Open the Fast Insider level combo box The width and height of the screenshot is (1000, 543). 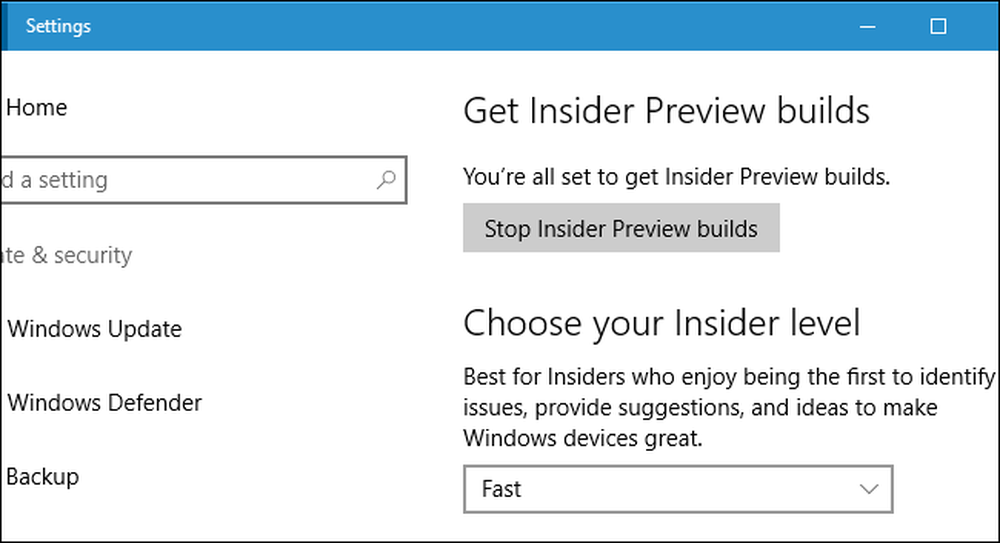click(x=678, y=489)
